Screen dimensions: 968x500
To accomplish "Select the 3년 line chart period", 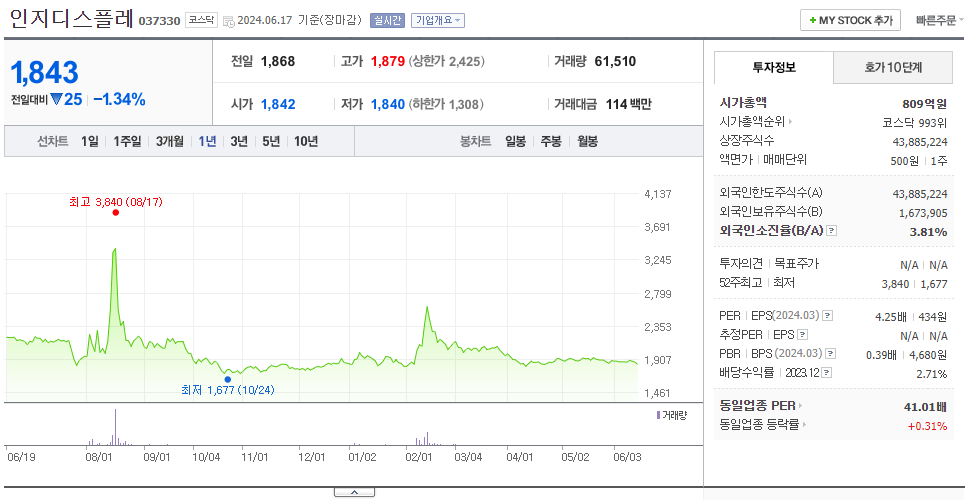I will click(239, 141).
